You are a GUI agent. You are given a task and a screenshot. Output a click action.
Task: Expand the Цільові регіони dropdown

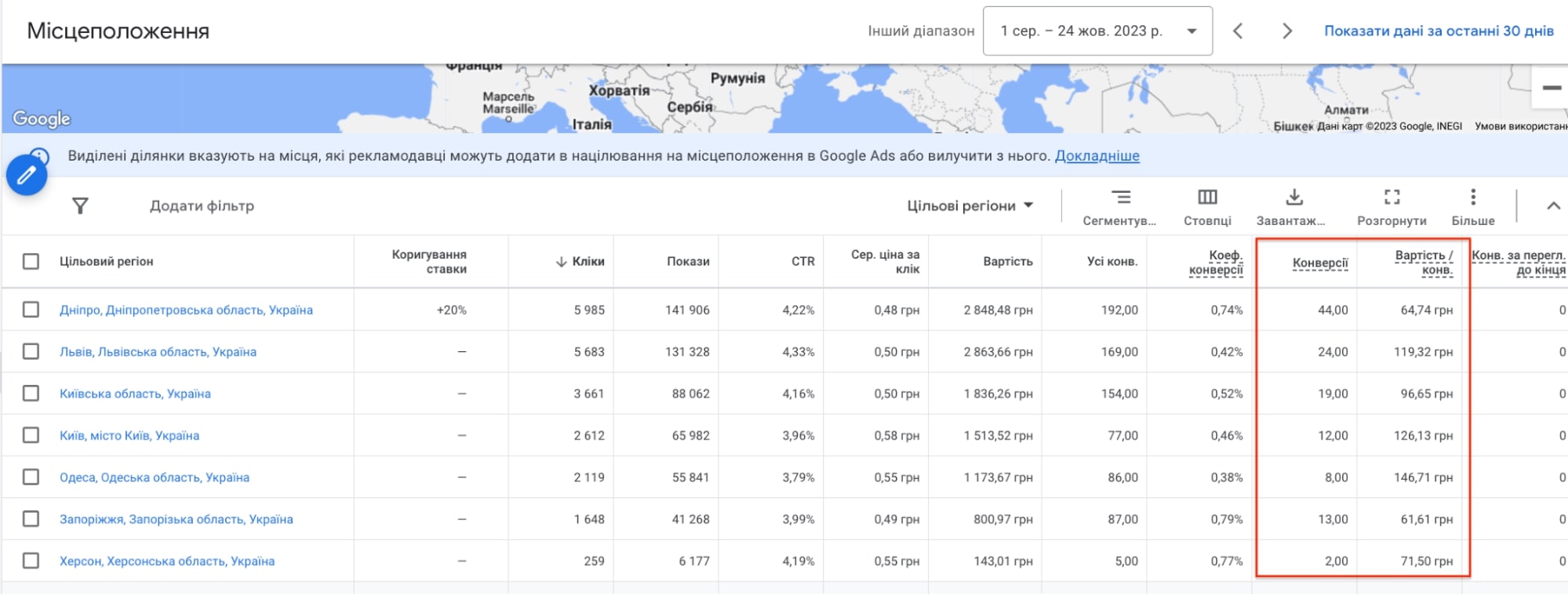coord(970,206)
